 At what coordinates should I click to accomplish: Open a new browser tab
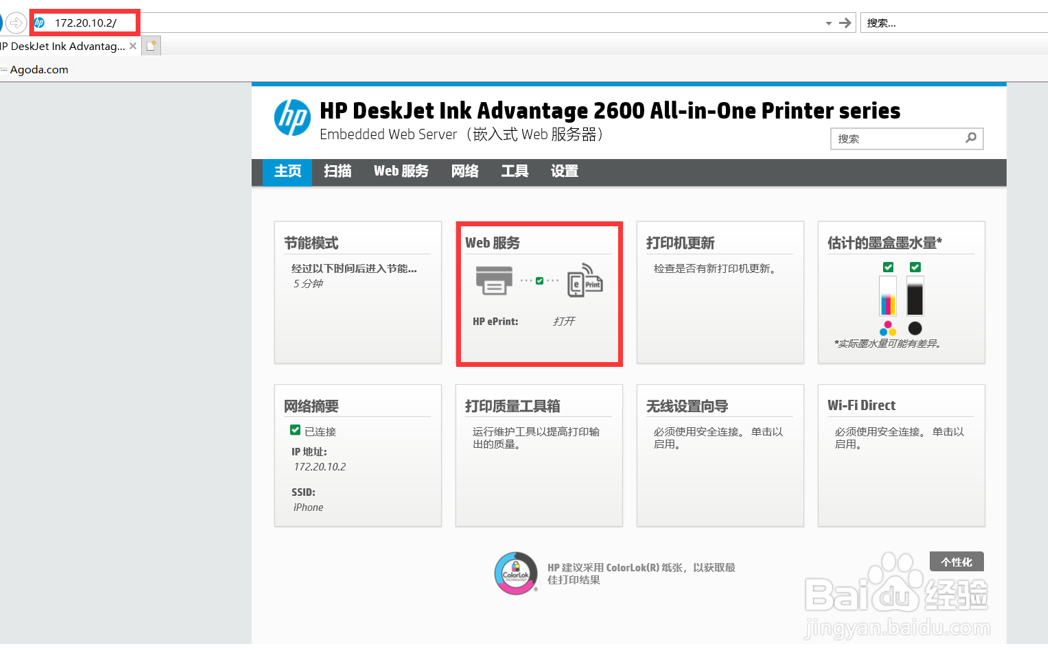point(153,44)
